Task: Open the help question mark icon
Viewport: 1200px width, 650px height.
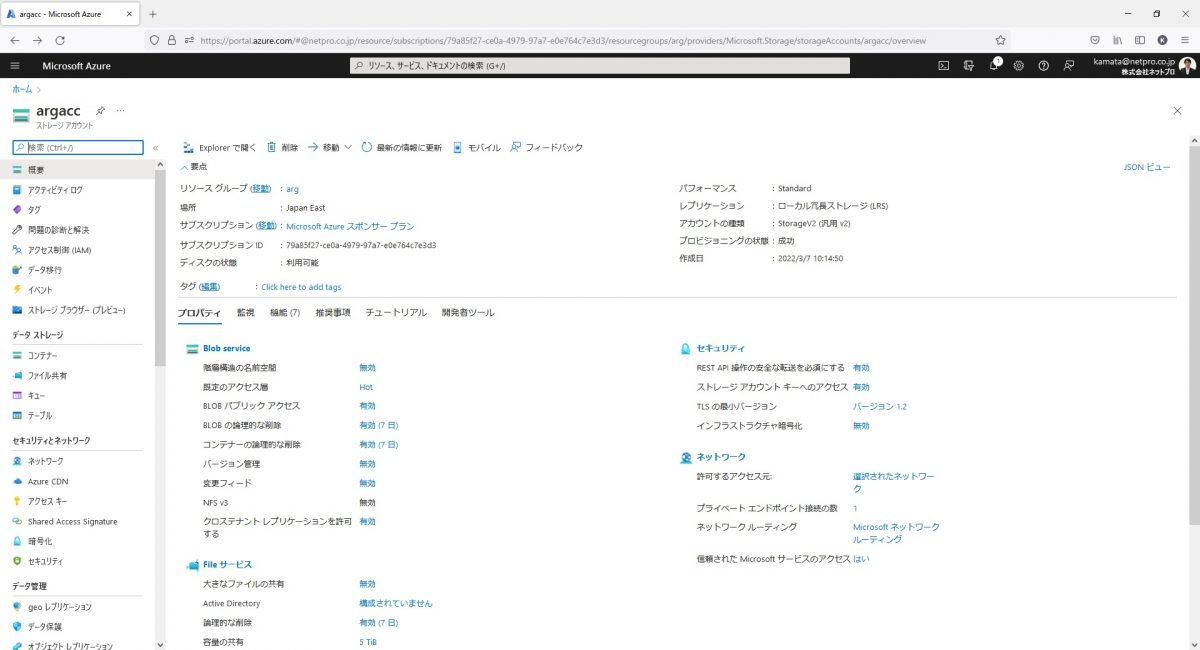Action: pos(1043,64)
